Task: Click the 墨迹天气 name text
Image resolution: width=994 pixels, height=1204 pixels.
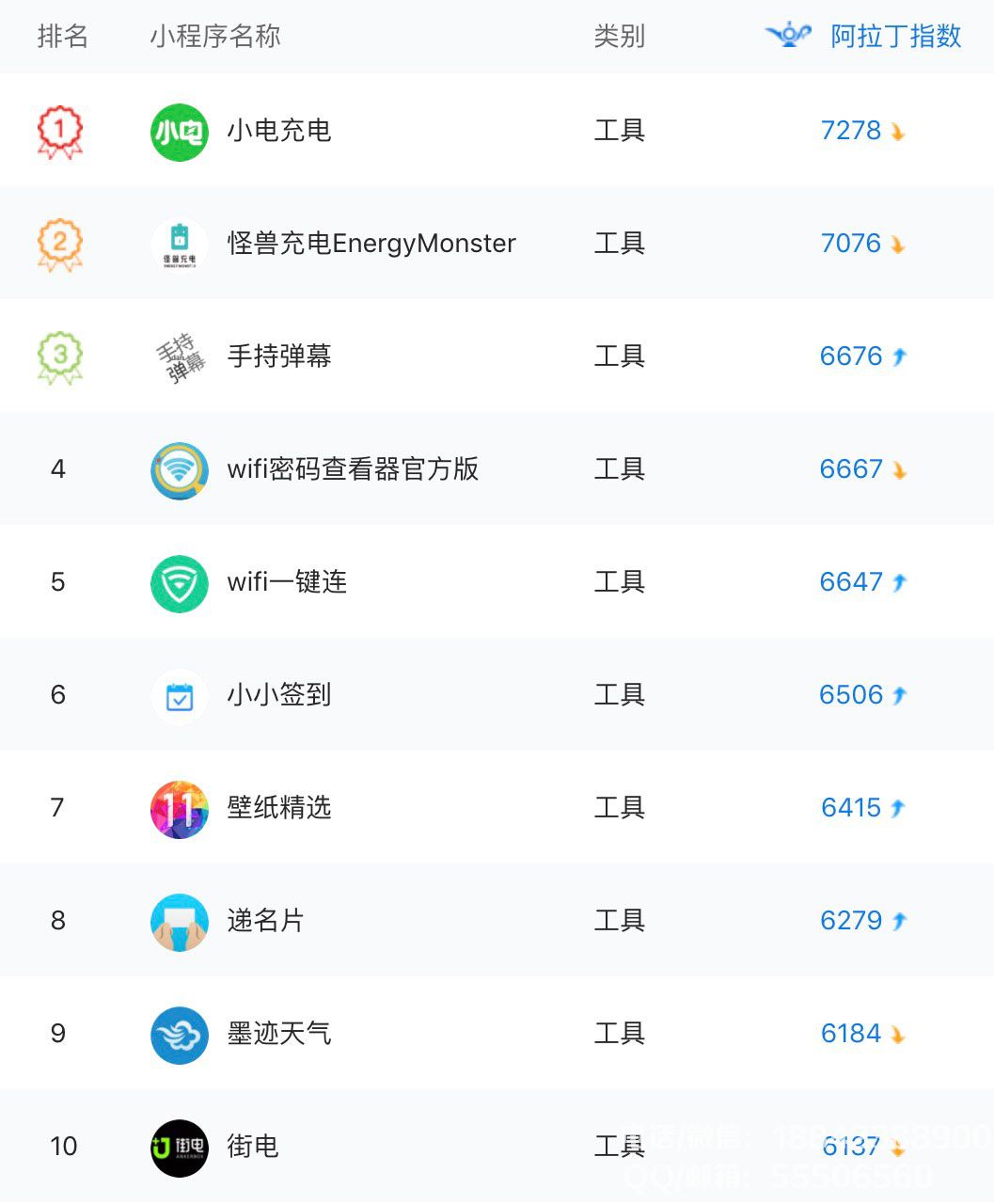Action: click(x=279, y=1034)
